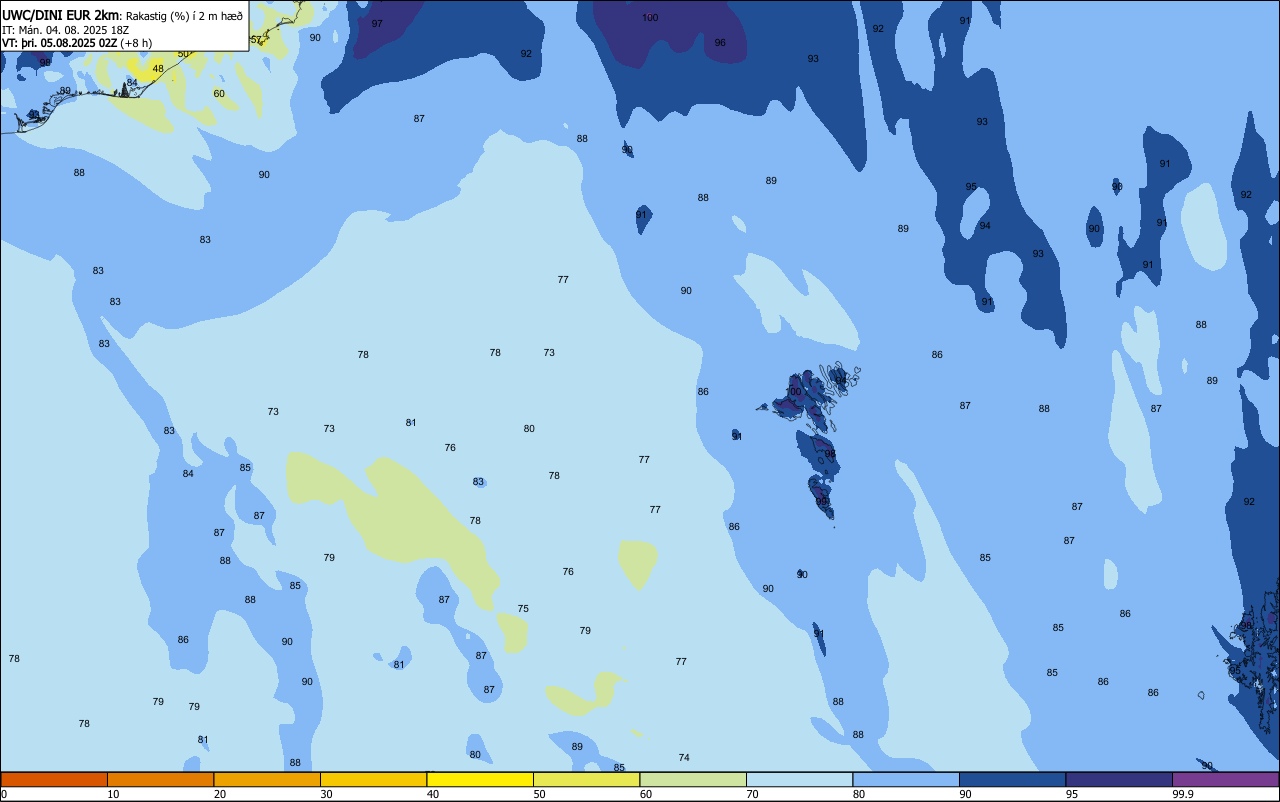Click the legend tick label 40 on the color bar
This screenshot has width=1280, height=802.
433,794
